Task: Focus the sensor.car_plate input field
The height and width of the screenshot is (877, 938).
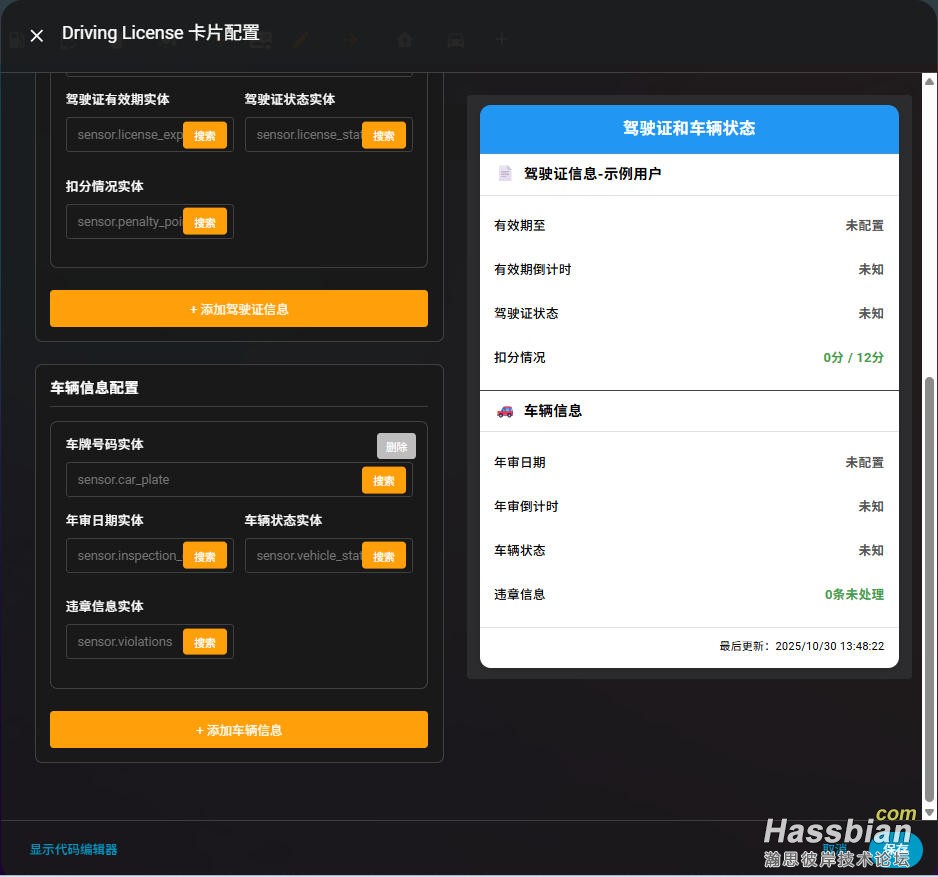Action: [x=215, y=480]
